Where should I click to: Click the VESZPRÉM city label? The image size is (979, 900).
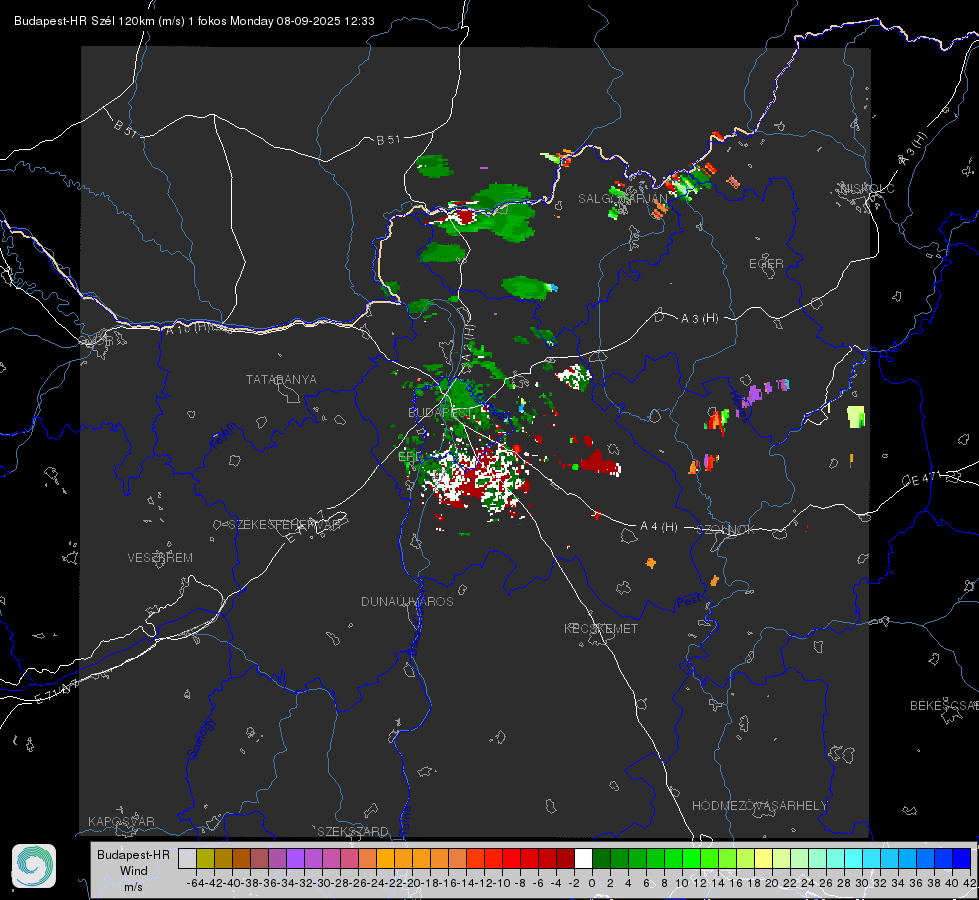[160, 558]
